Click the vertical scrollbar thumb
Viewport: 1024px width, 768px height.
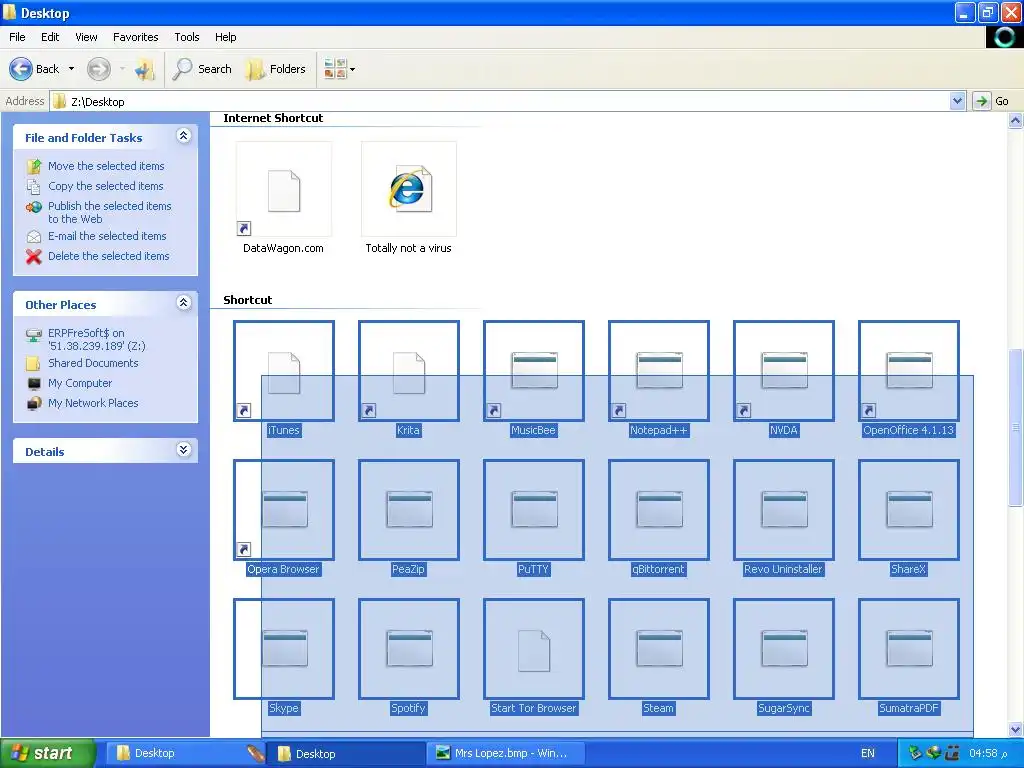point(1016,428)
